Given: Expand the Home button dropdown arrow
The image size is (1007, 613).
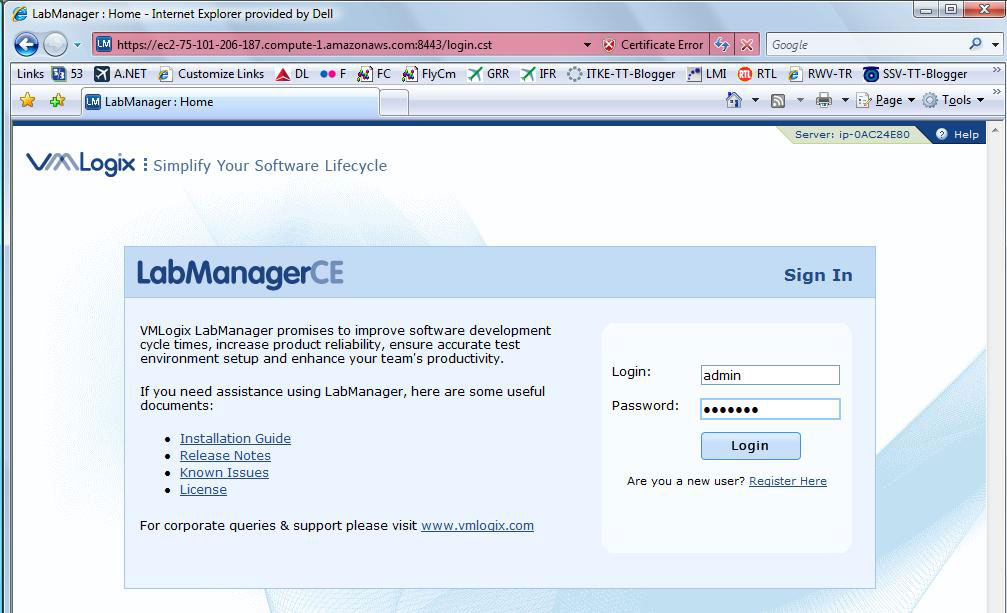Looking at the screenshot, I should click(x=755, y=100).
